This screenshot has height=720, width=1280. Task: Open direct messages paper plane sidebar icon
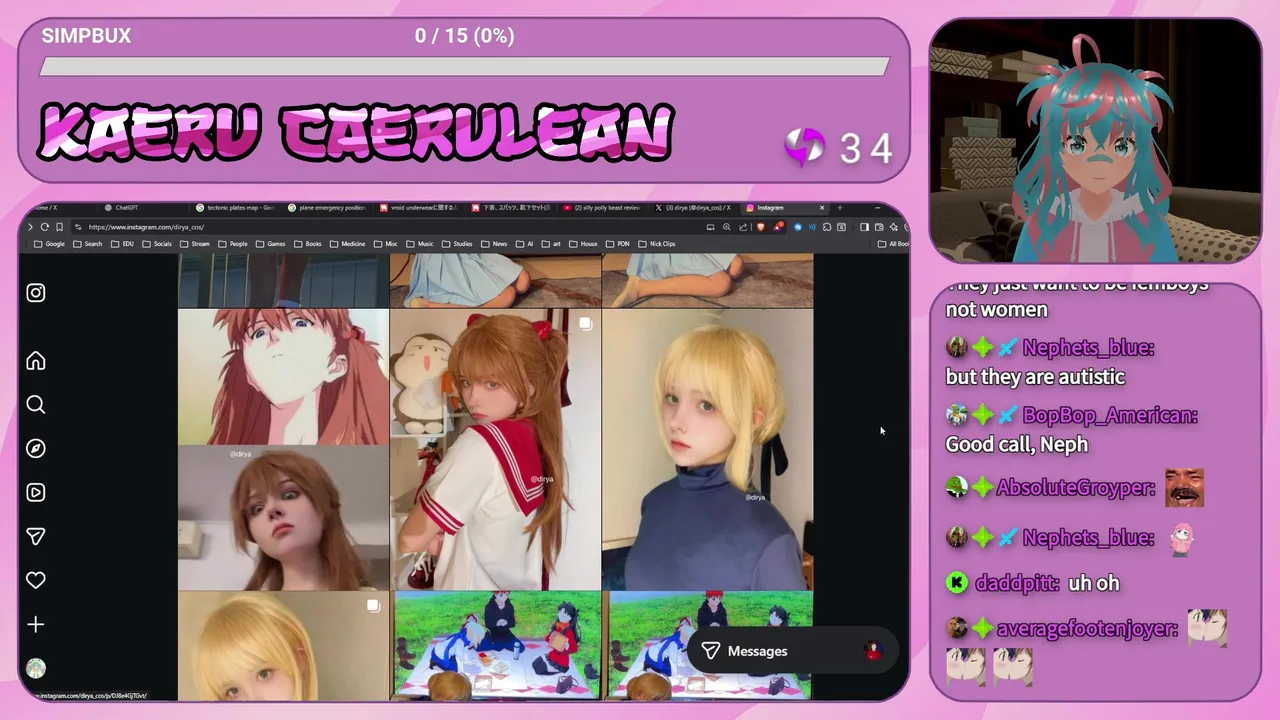(36, 536)
